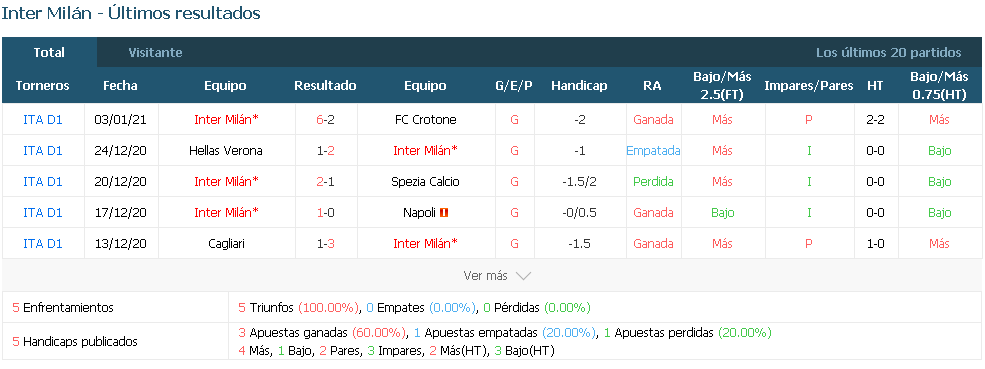Click ITA D1 league in 13/12/20 row
985x369 pixels.
[43, 244]
